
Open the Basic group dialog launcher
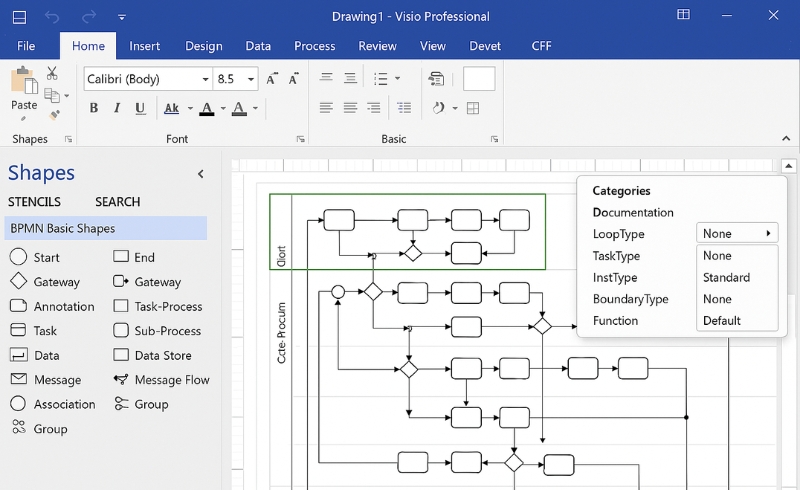pos(494,139)
